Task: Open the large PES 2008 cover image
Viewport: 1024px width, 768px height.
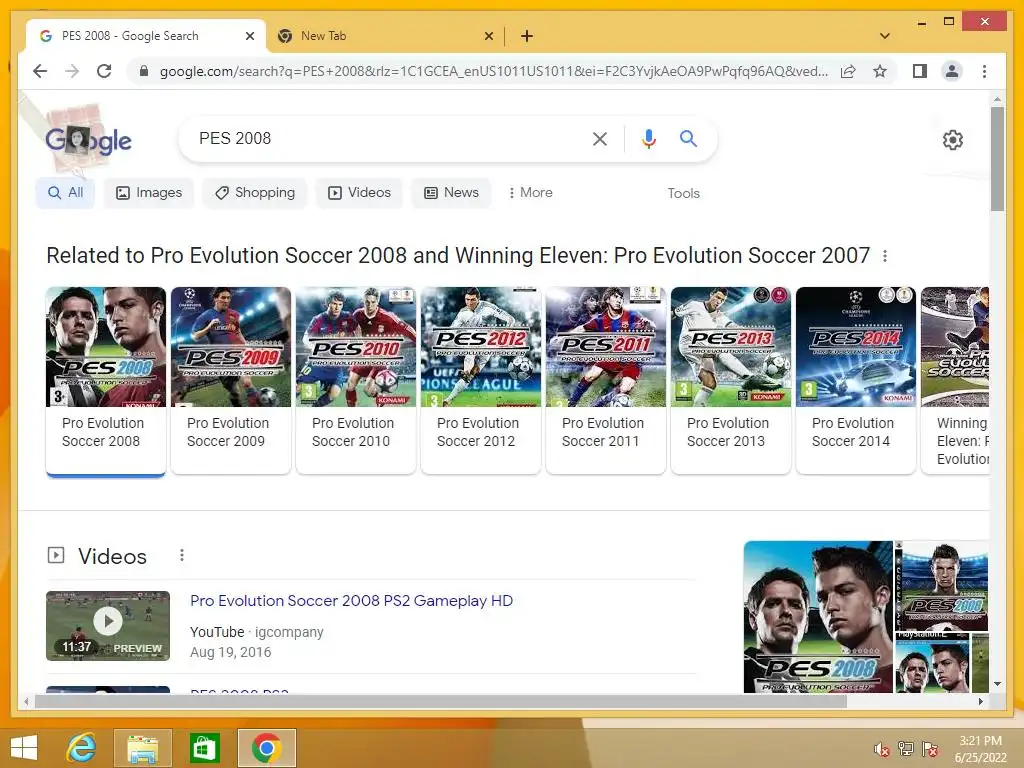Action: click(x=818, y=617)
